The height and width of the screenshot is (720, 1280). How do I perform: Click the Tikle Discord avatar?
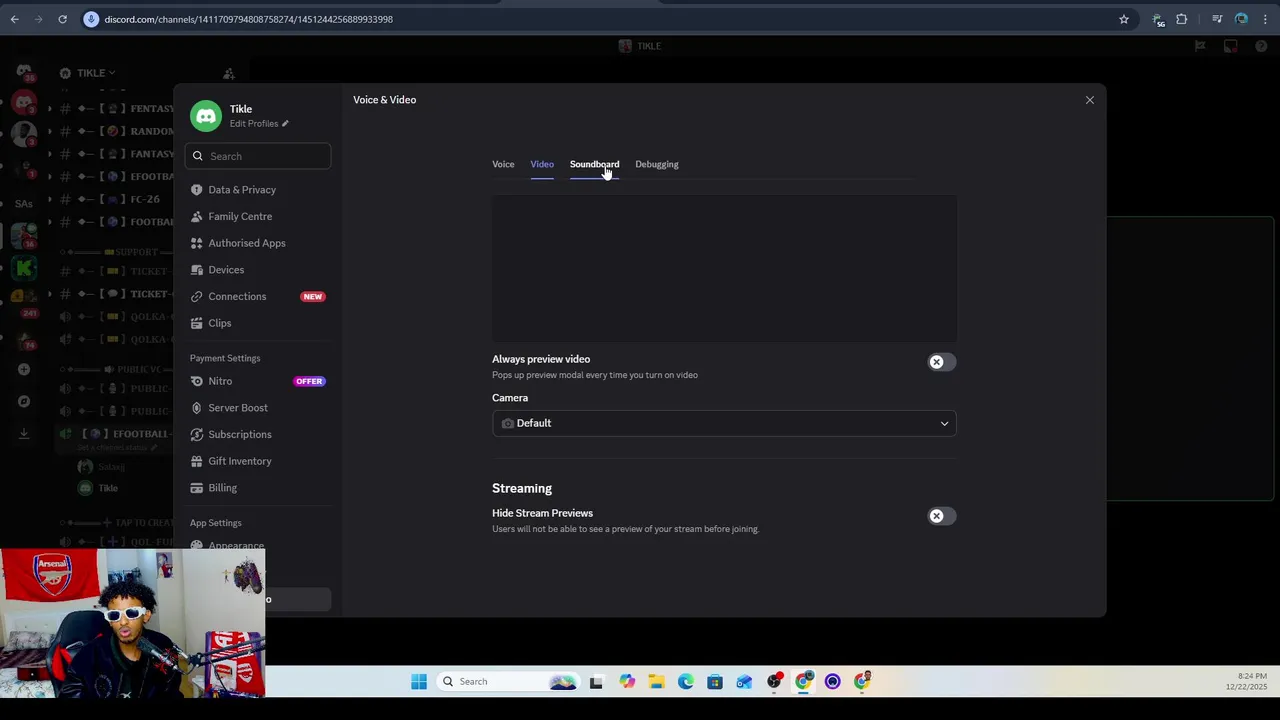click(x=206, y=116)
